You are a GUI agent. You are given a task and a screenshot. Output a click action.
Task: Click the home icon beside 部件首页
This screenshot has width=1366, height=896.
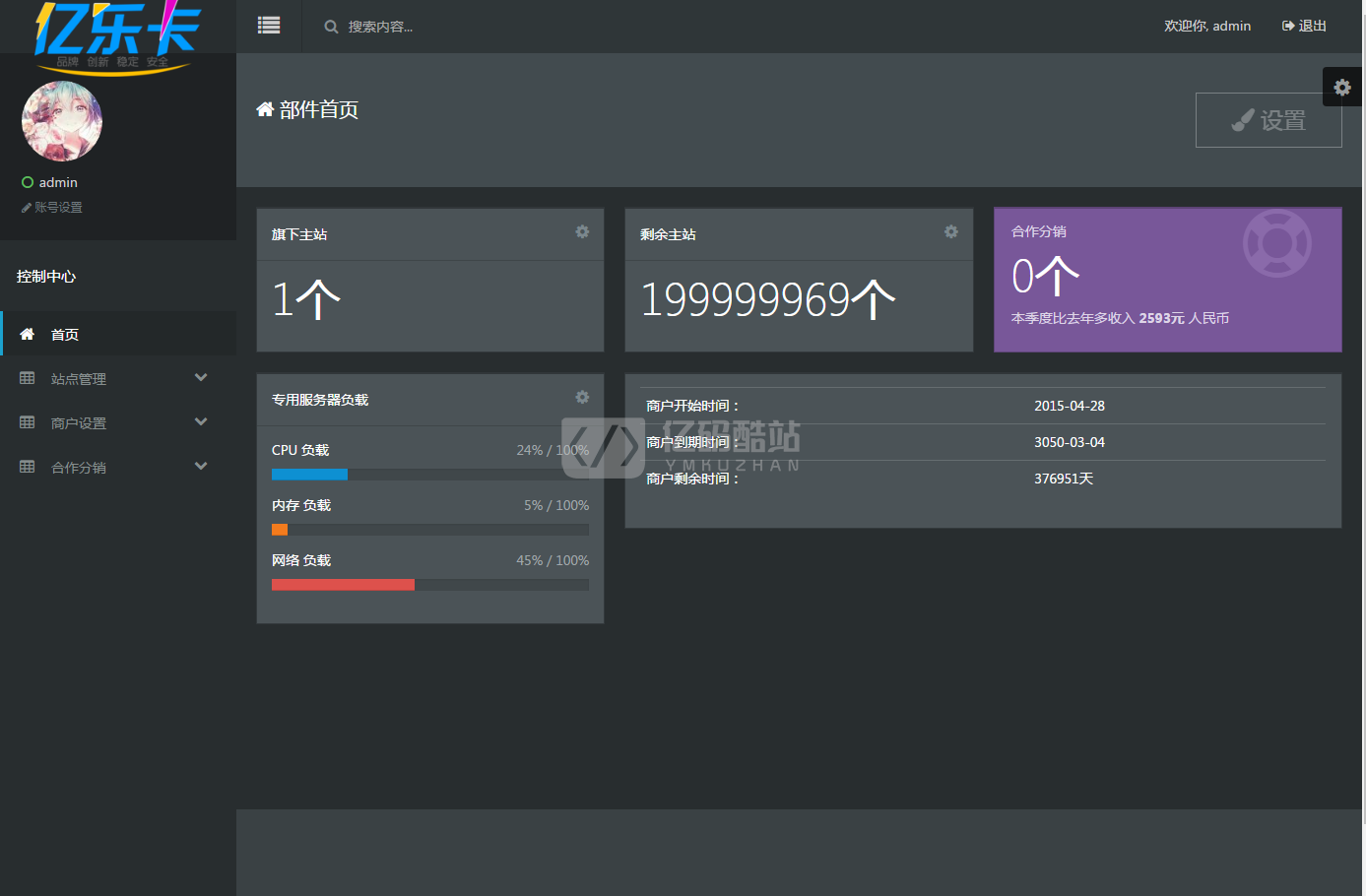click(x=265, y=109)
